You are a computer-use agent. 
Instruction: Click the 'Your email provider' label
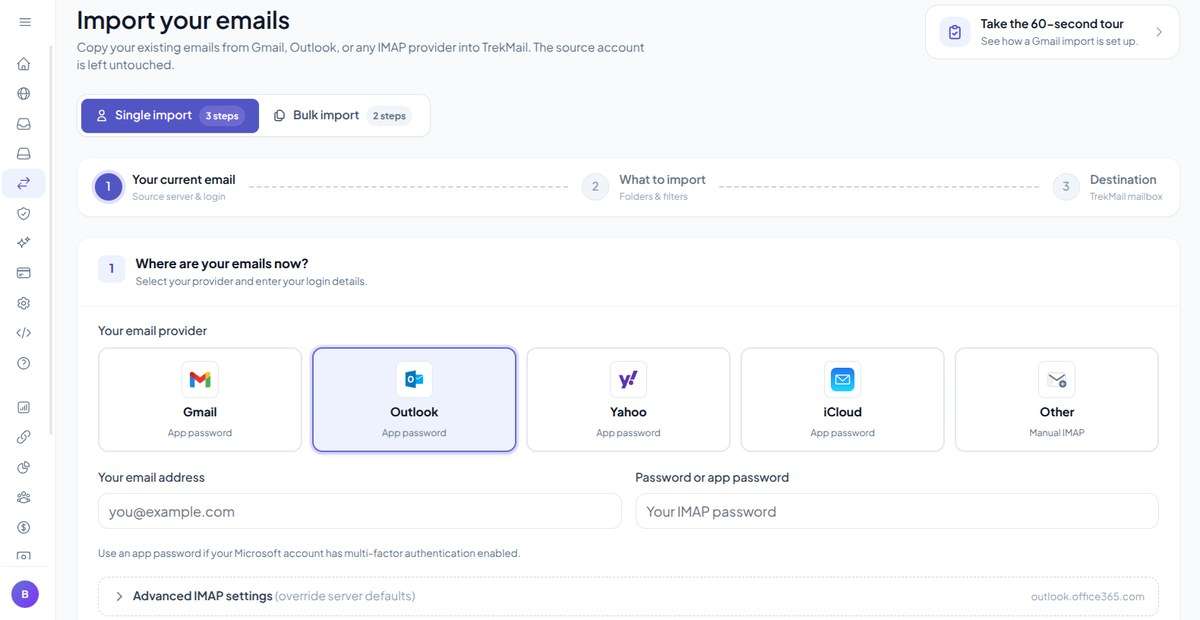pos(152,330)
